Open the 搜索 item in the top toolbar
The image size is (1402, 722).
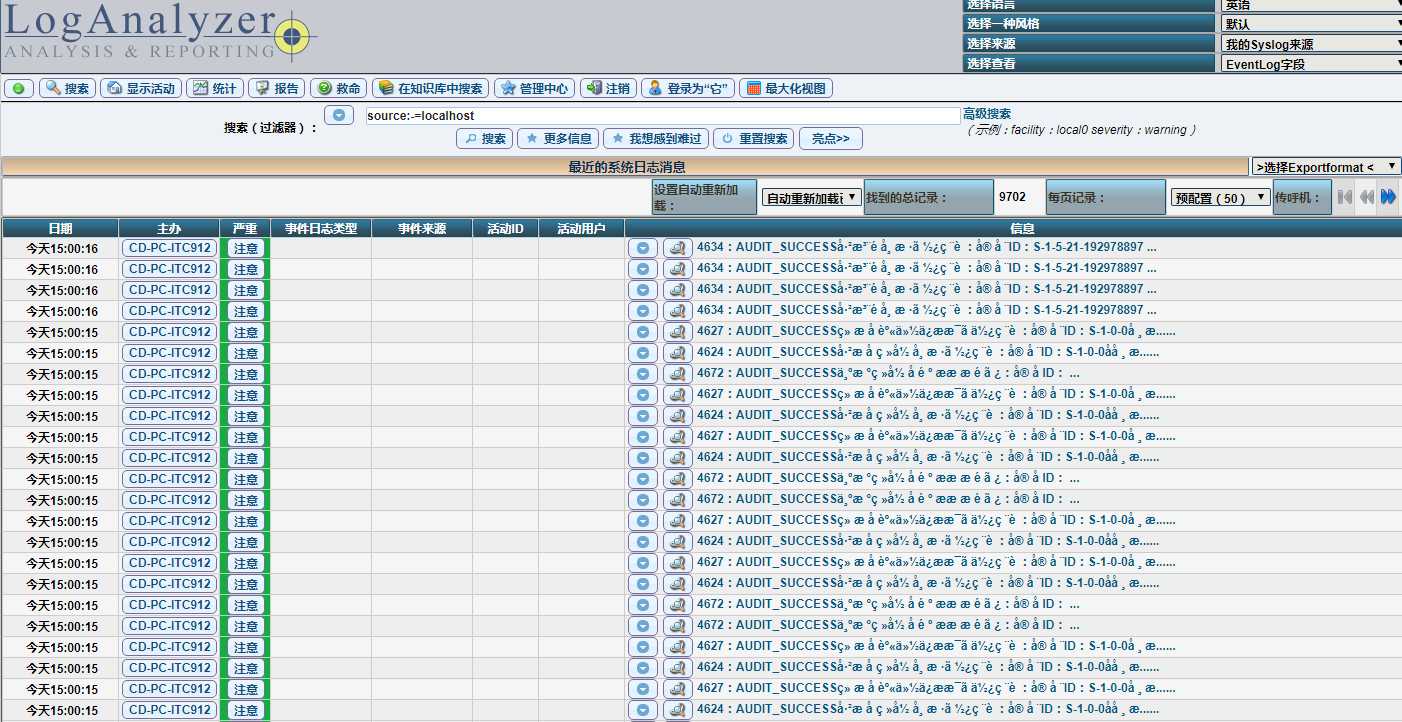[x=67, y=88]
